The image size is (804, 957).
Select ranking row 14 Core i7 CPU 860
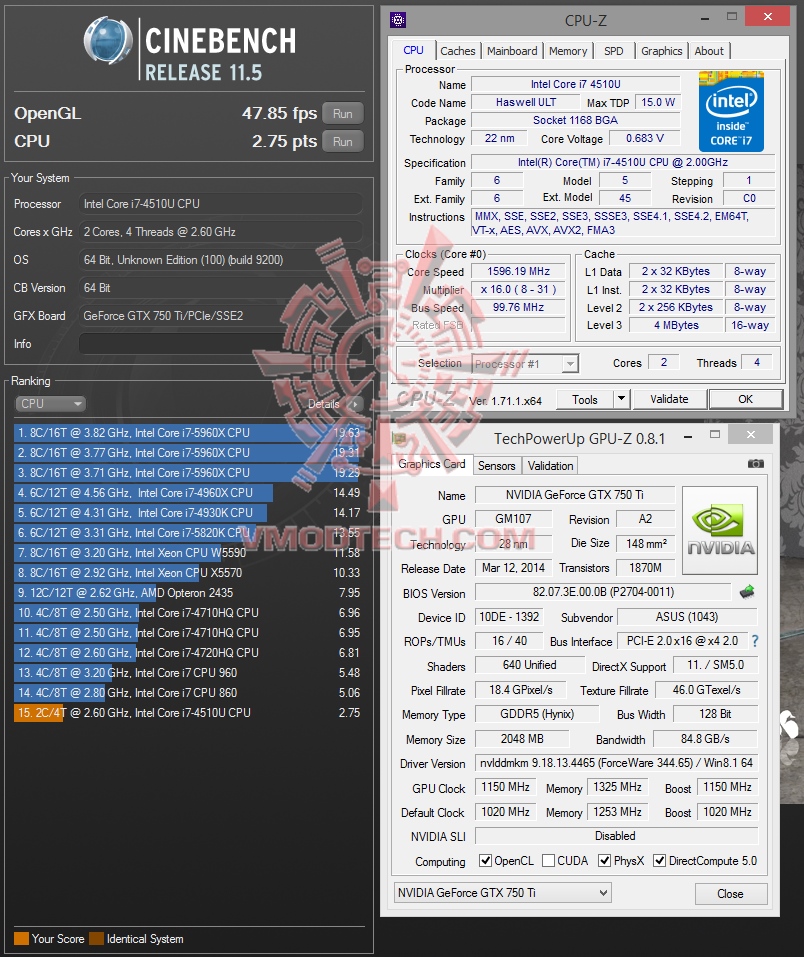[x=188, y=693]
